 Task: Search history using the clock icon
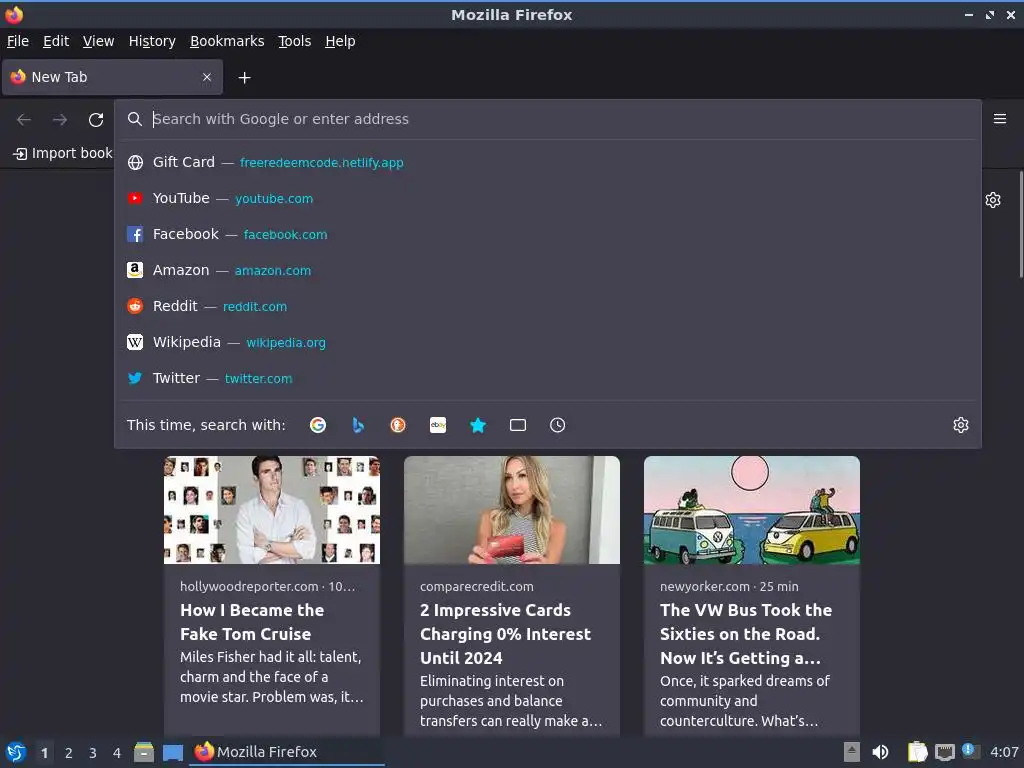pos(558,425)
